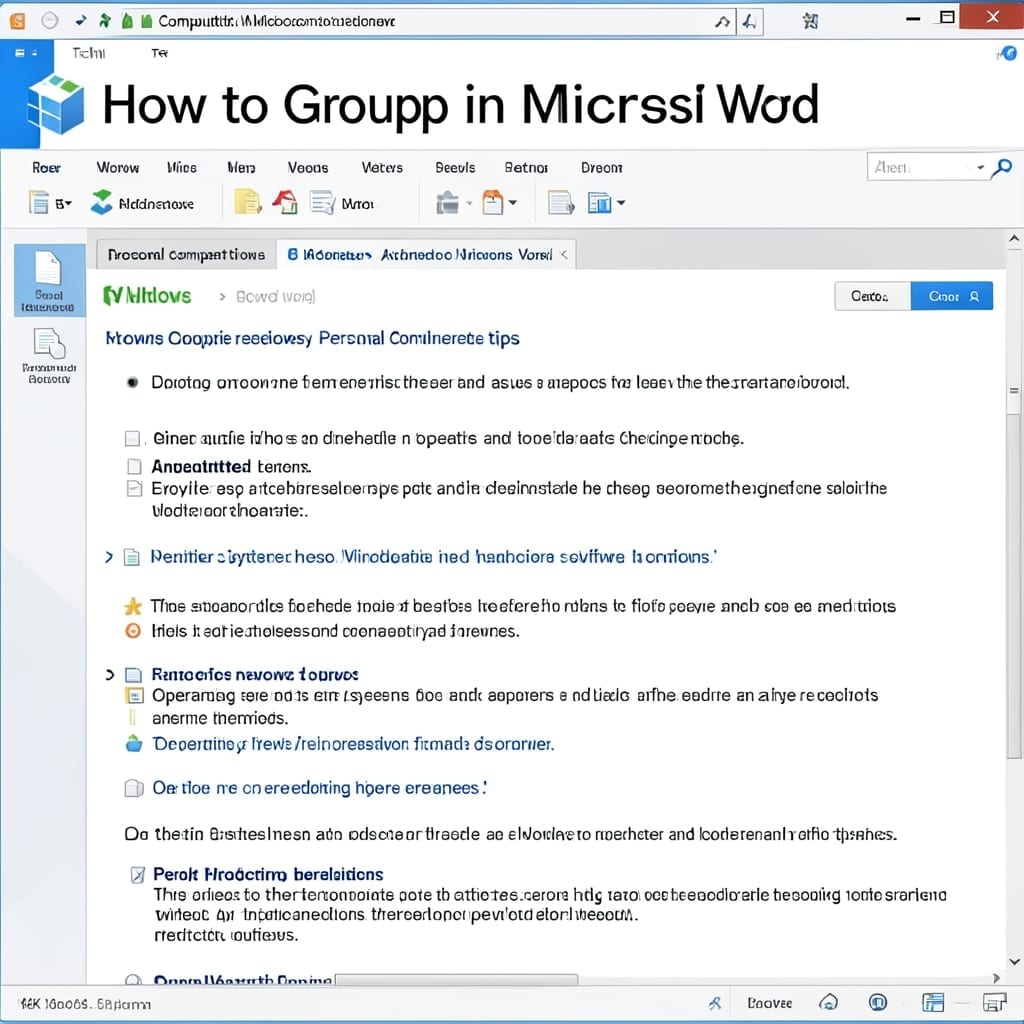Switch to Procoral compattiows tab
This screenshot has height=1024, width=1024.
coord(186,255)
